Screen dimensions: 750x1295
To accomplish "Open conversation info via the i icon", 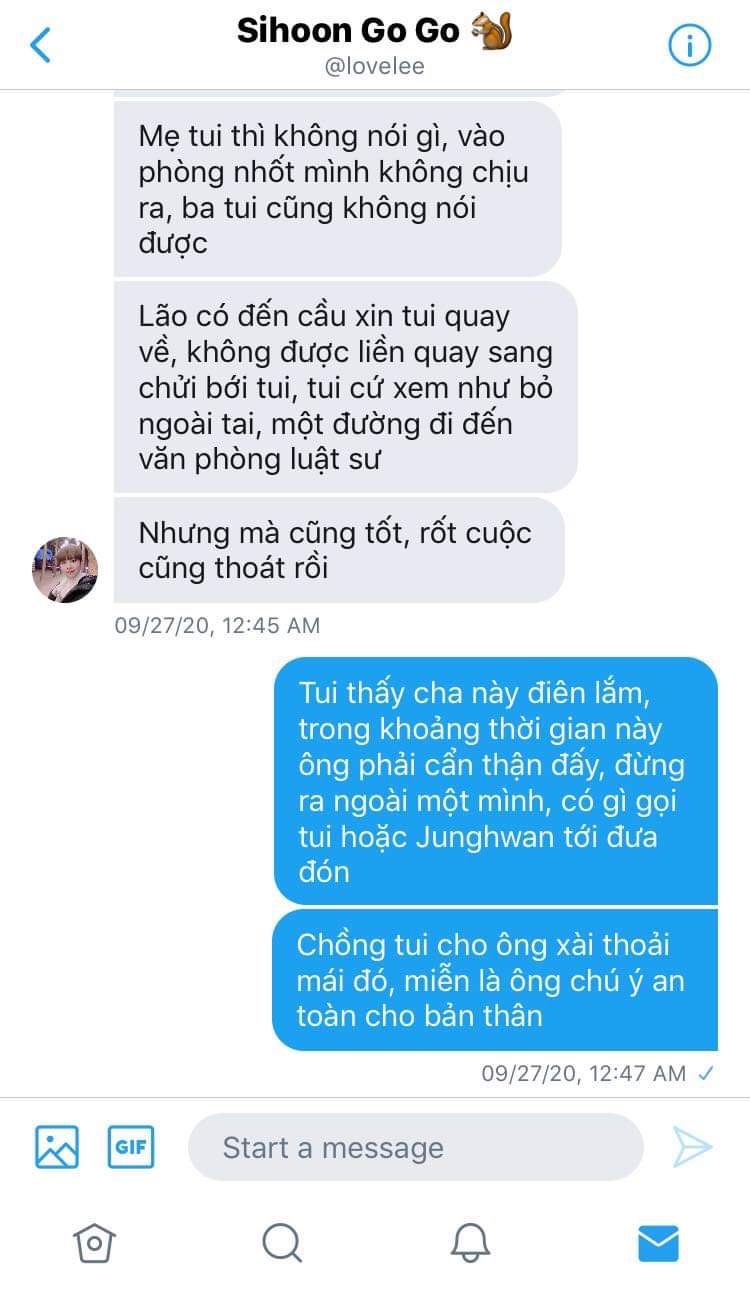I will pyautogui.click(x=689, y=45).
